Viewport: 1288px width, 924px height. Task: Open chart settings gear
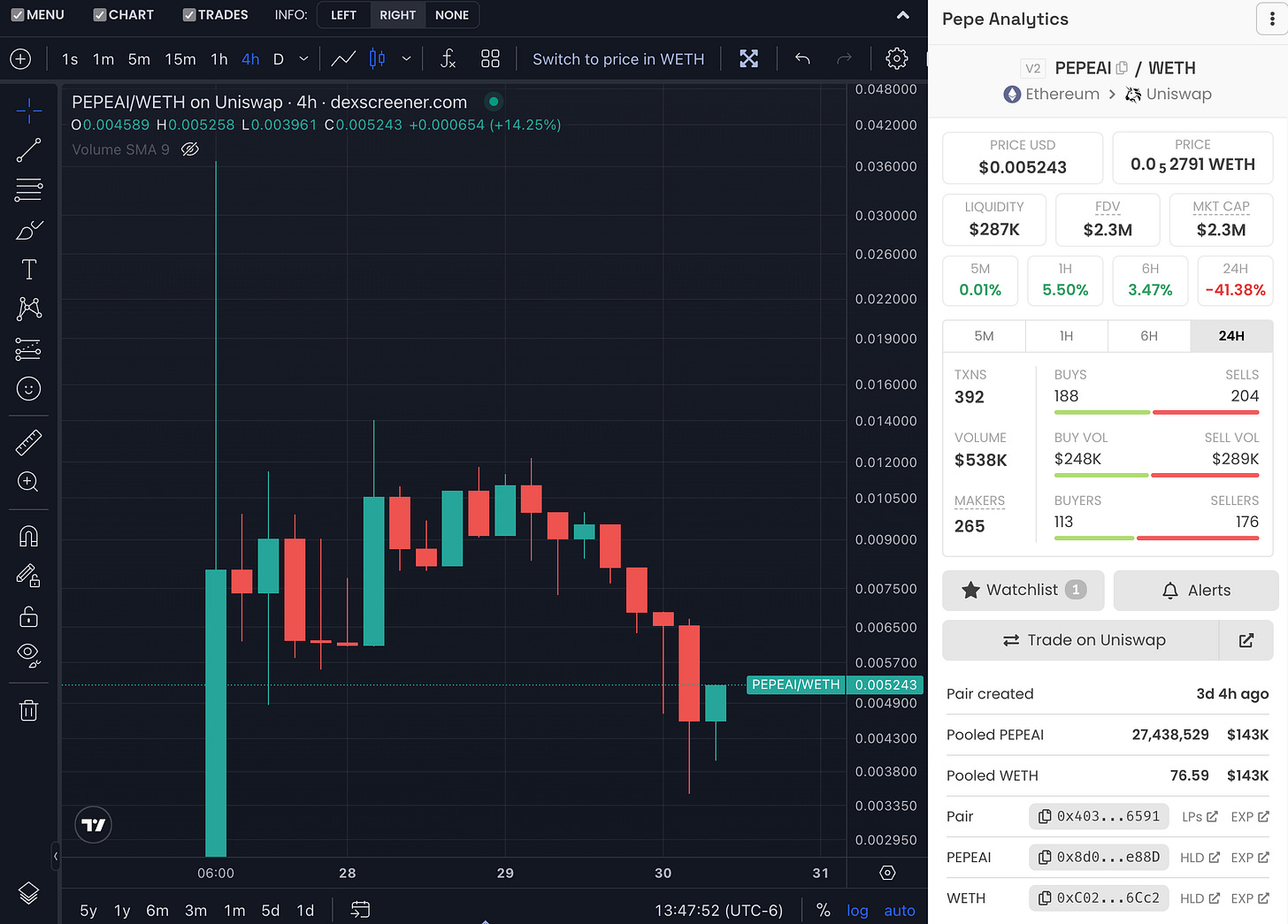[x=896, y=59]
